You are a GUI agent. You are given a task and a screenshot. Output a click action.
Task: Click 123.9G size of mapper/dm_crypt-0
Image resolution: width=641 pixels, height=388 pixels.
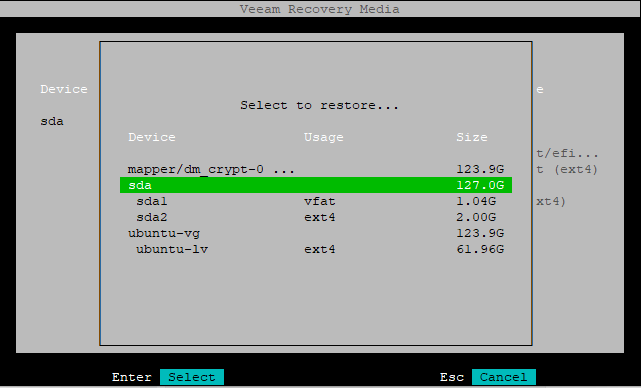480,169
